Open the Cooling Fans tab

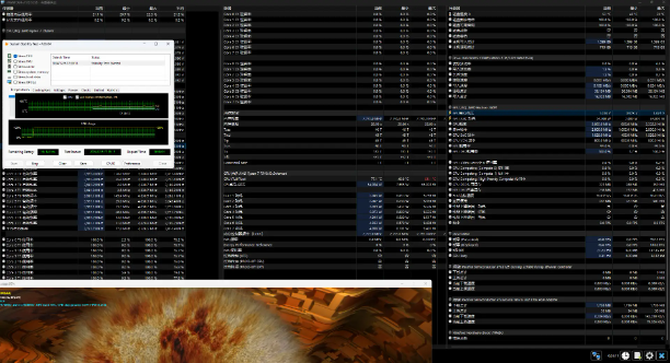pyautogui.click(x=41, y=90)
